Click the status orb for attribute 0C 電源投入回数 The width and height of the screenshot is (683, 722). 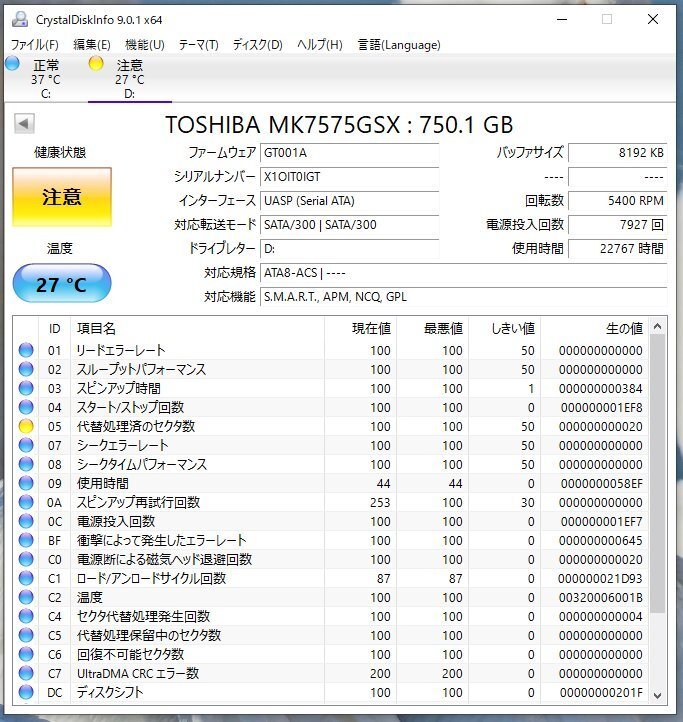click(x=26, y=521)
